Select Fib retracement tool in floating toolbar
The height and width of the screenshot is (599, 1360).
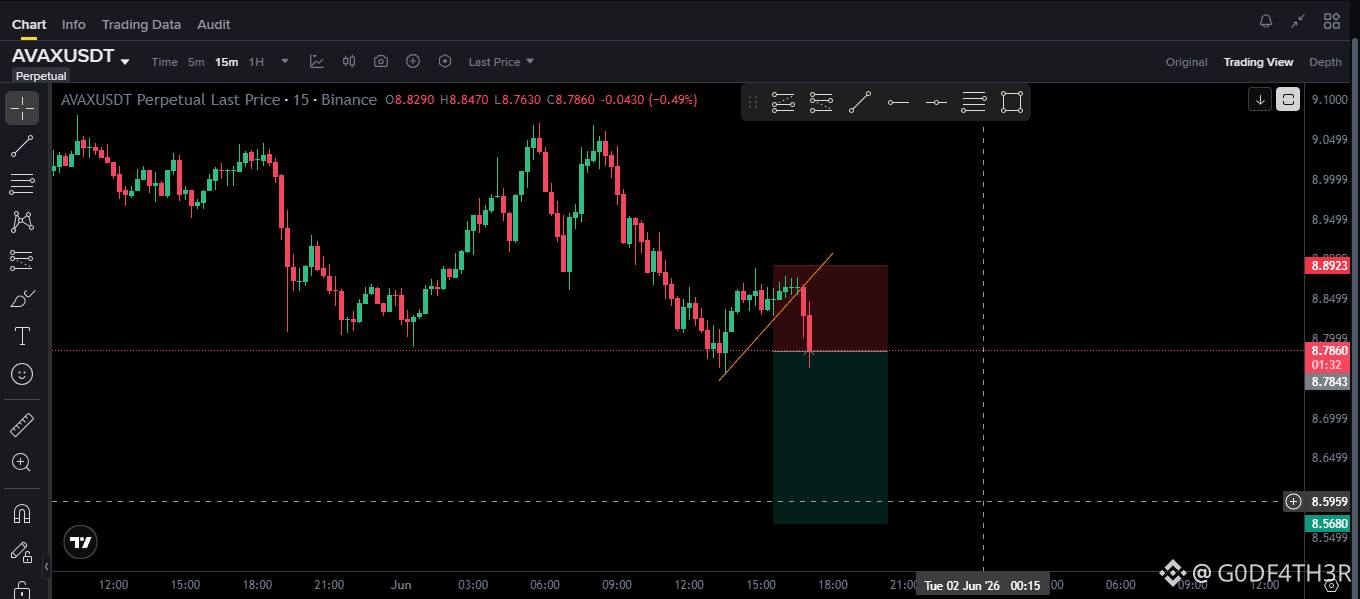coord(973,102)
